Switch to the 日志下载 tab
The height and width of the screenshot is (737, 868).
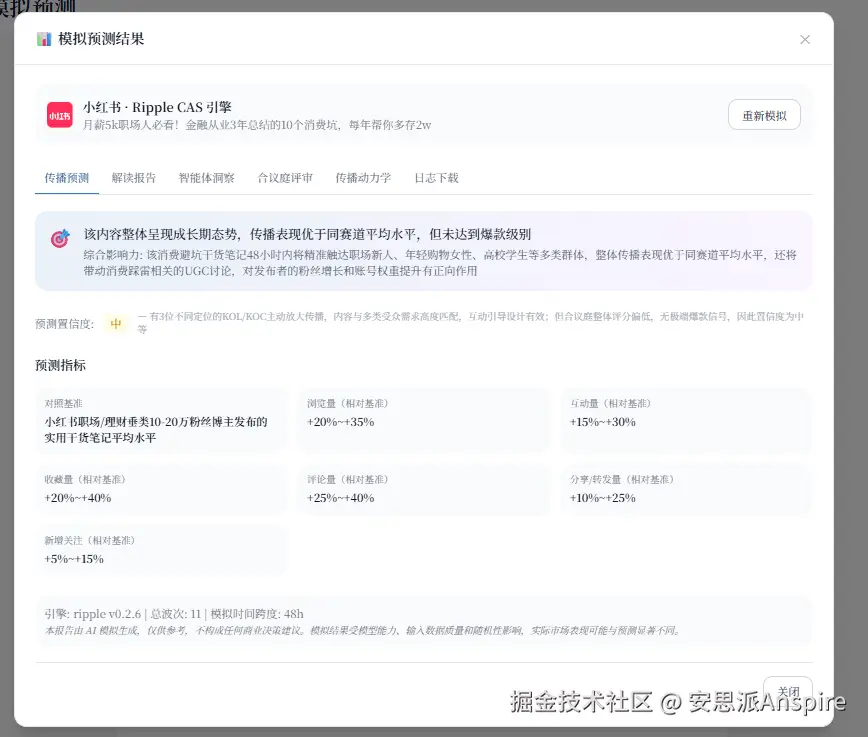(x=436, y=178)
